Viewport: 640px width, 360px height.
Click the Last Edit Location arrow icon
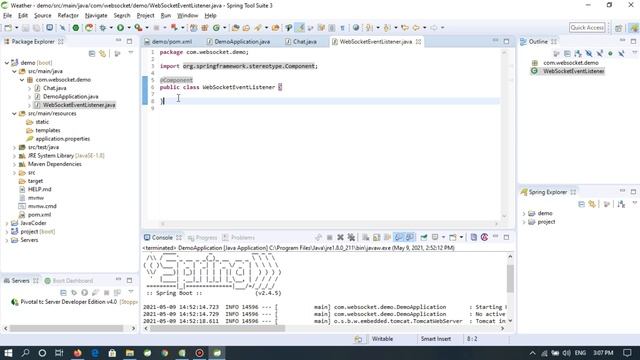point(404,28)
